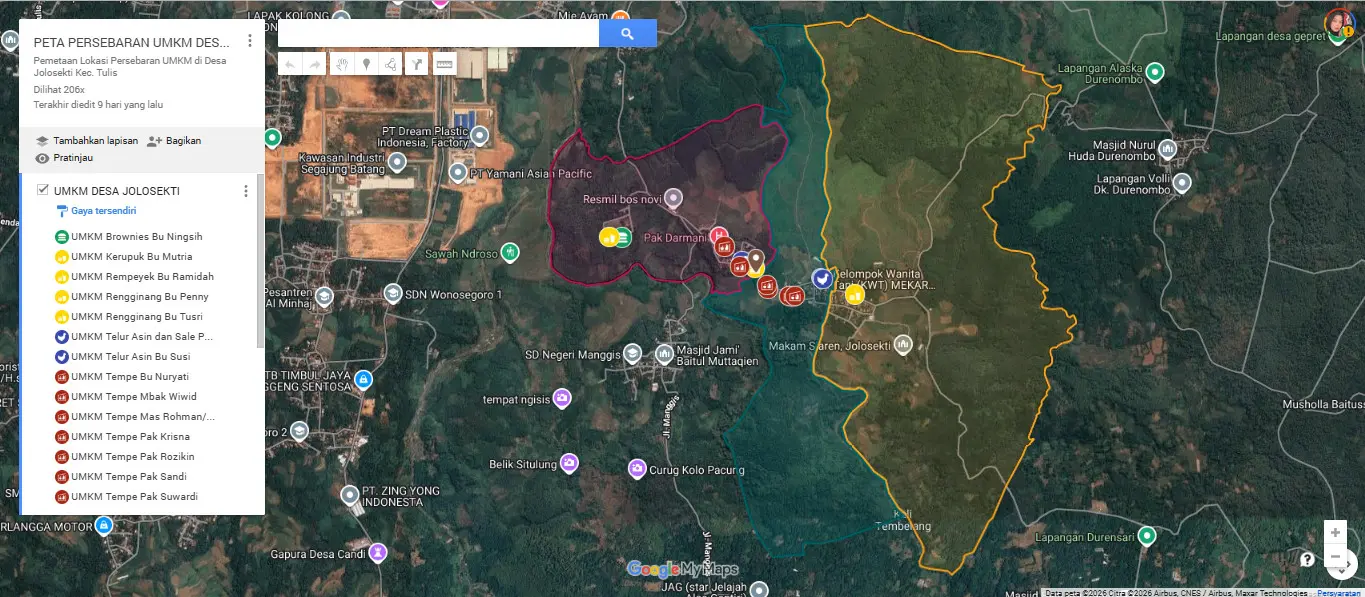The width and height of the screenshot is (1365, 597).
Task: Open the add directions tool
Action: [x=417, y=62]
